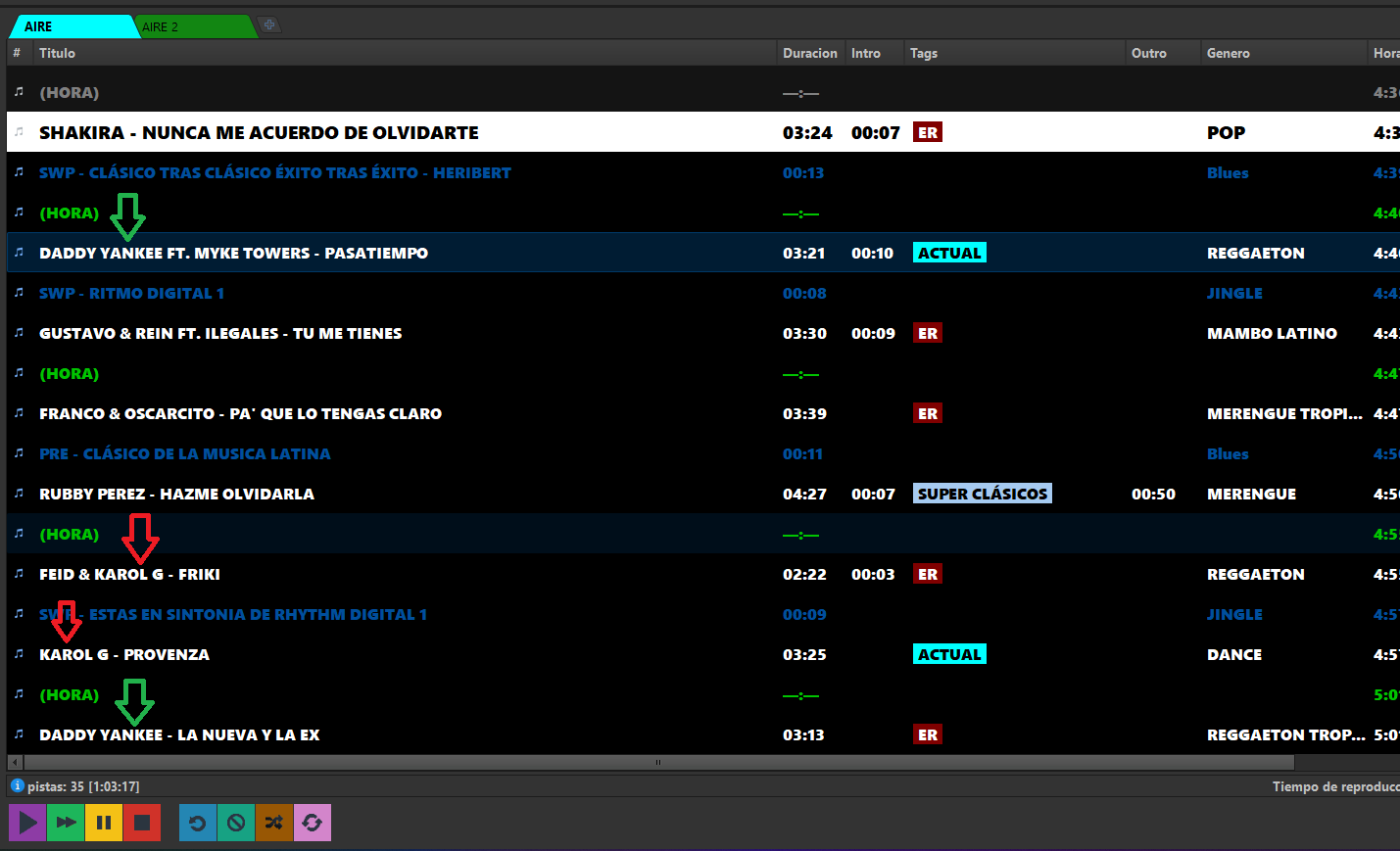Click the ER tag on Tu Me Tienes row
Viewport: 1400px width, 851px height.
928,333
